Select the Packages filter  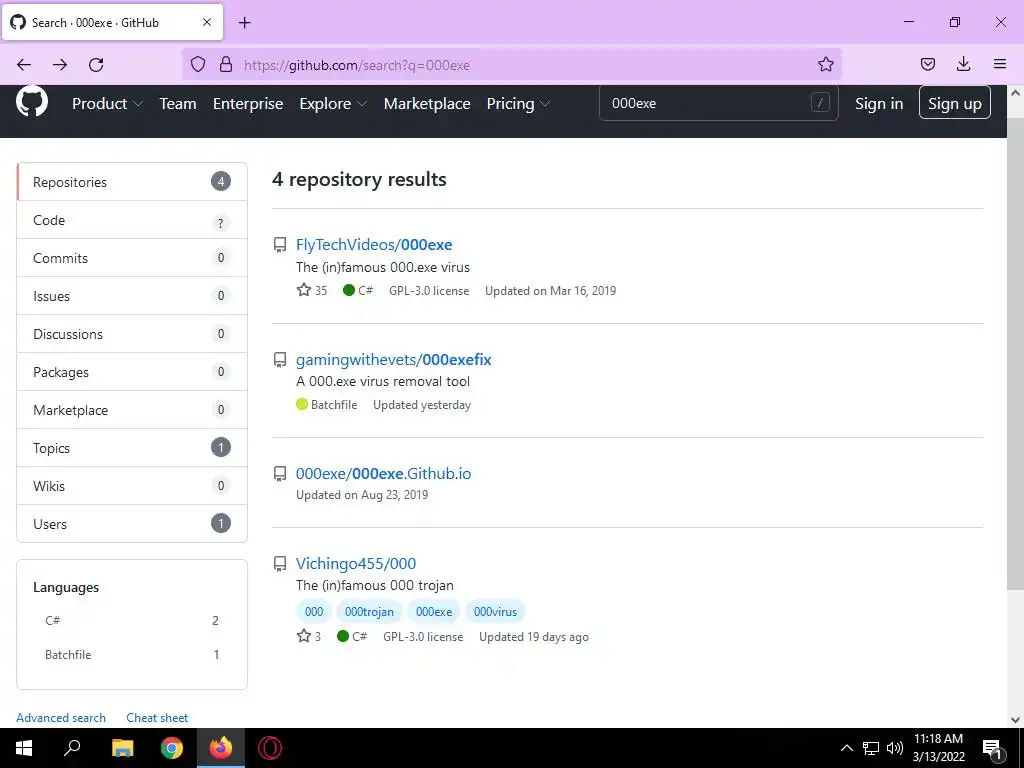click(x=132, y=372)
